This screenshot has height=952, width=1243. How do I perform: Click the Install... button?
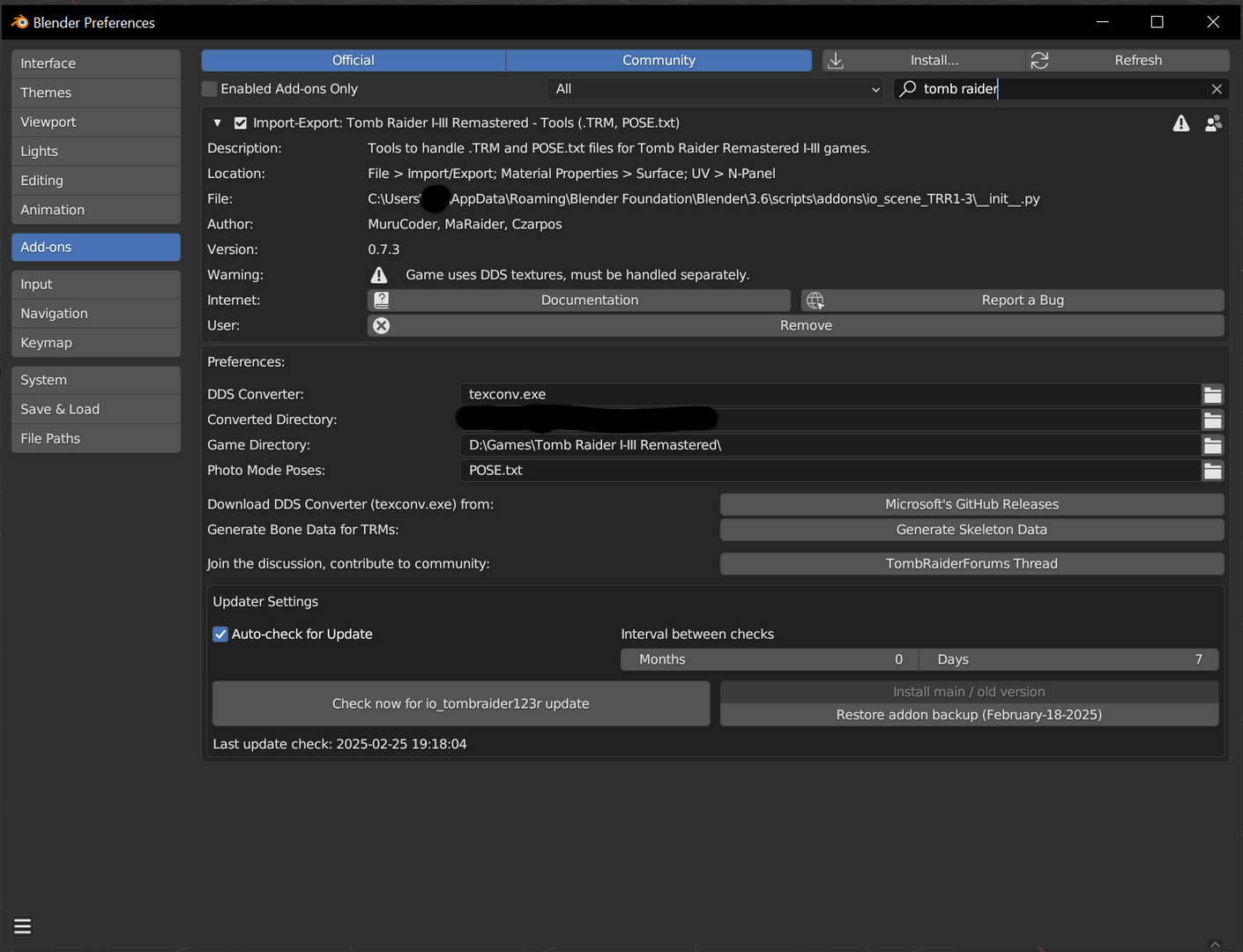point(924,60)
